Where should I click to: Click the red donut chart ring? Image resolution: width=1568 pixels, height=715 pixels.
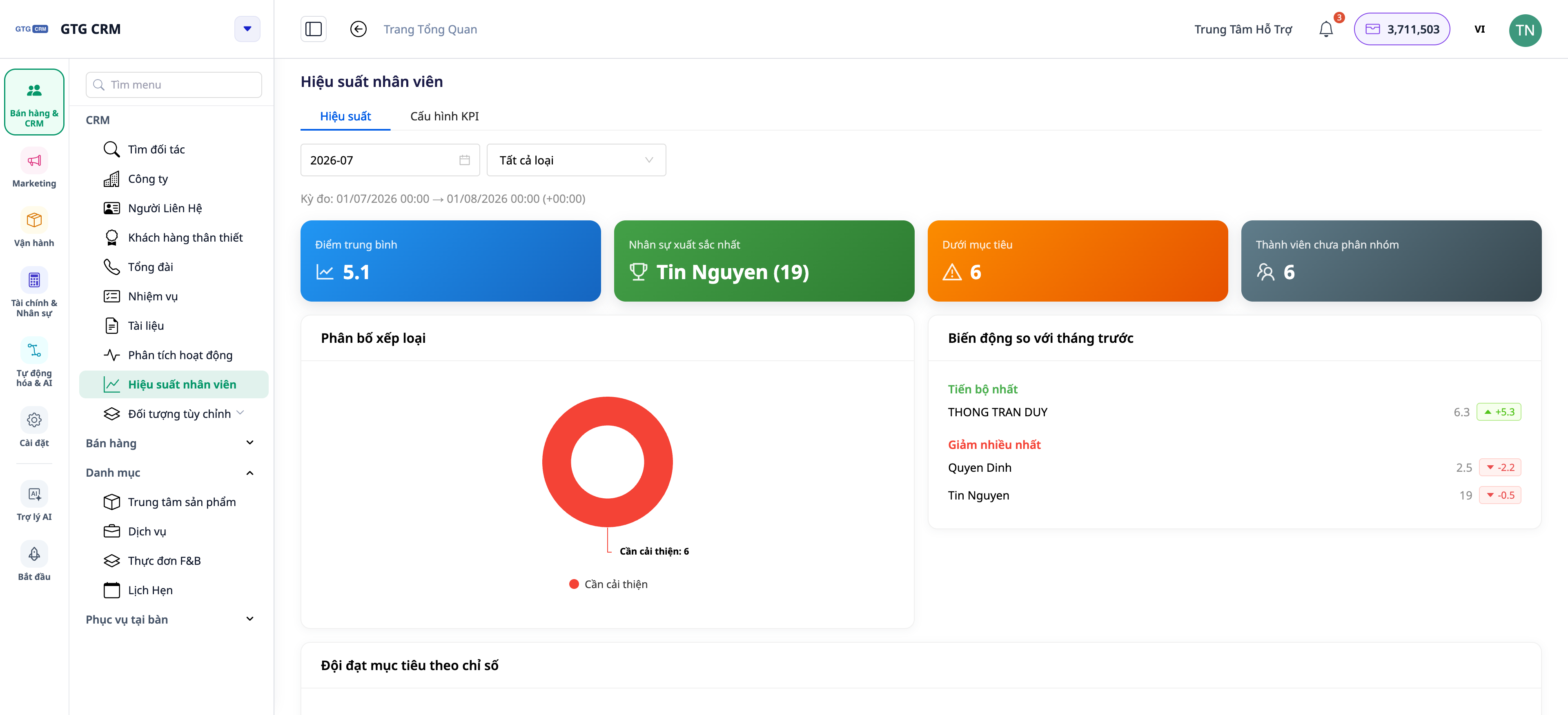tap(556, 462)
